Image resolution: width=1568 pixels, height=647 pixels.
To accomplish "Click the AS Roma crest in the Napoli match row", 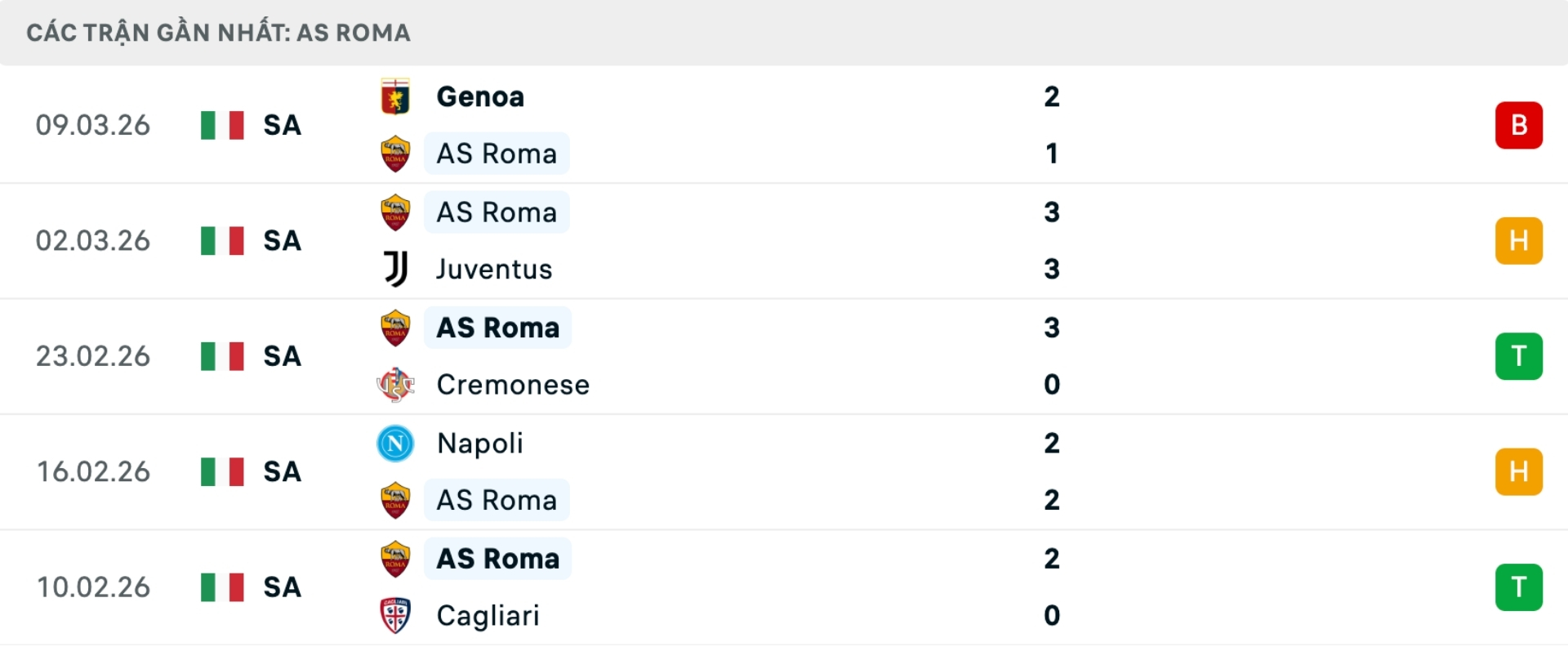I will pyautogui.click(x=395, y=500).
